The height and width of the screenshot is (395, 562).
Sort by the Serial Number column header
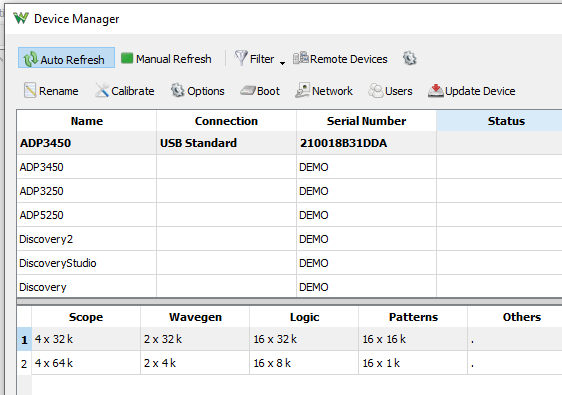(x=366, y=121)
